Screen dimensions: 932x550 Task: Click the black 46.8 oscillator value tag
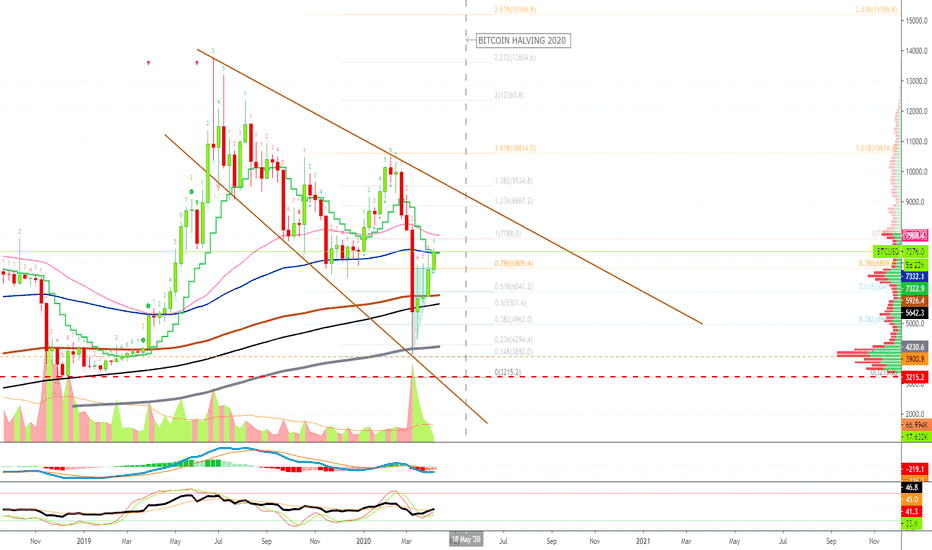[912, 487]
